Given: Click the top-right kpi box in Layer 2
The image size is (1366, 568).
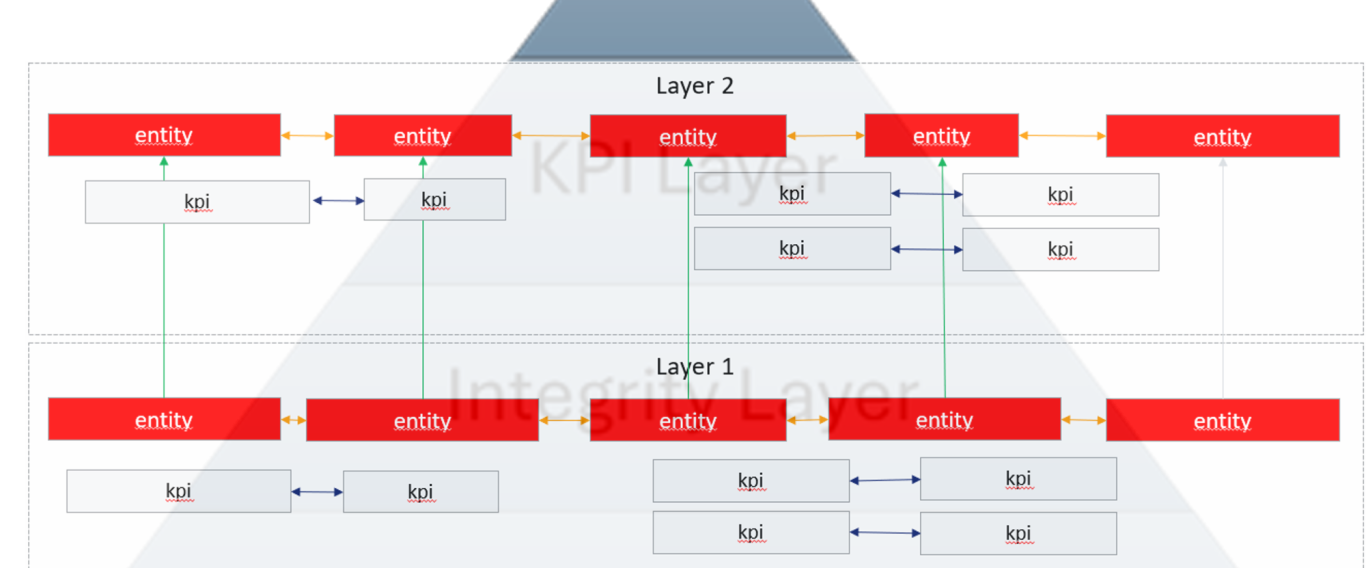Looking at the screenshot, I should pyautogui.click(x=1060, y=195).
